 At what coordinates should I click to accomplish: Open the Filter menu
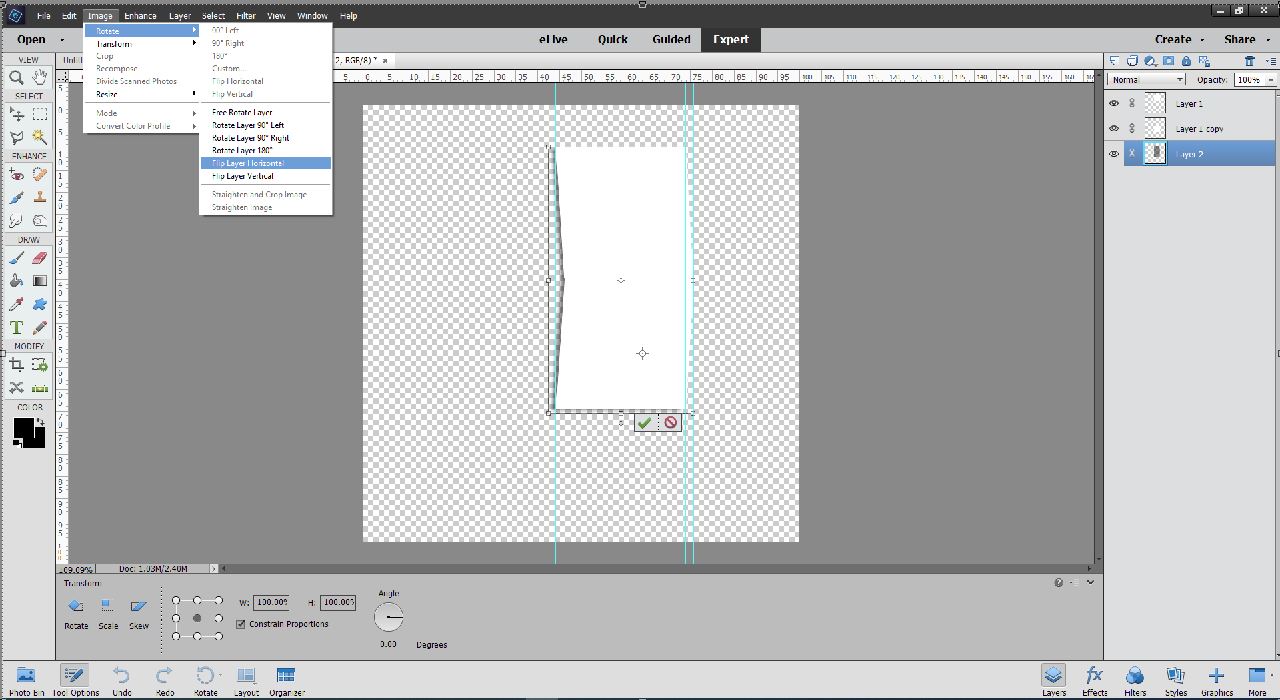(x=246, y=16)
